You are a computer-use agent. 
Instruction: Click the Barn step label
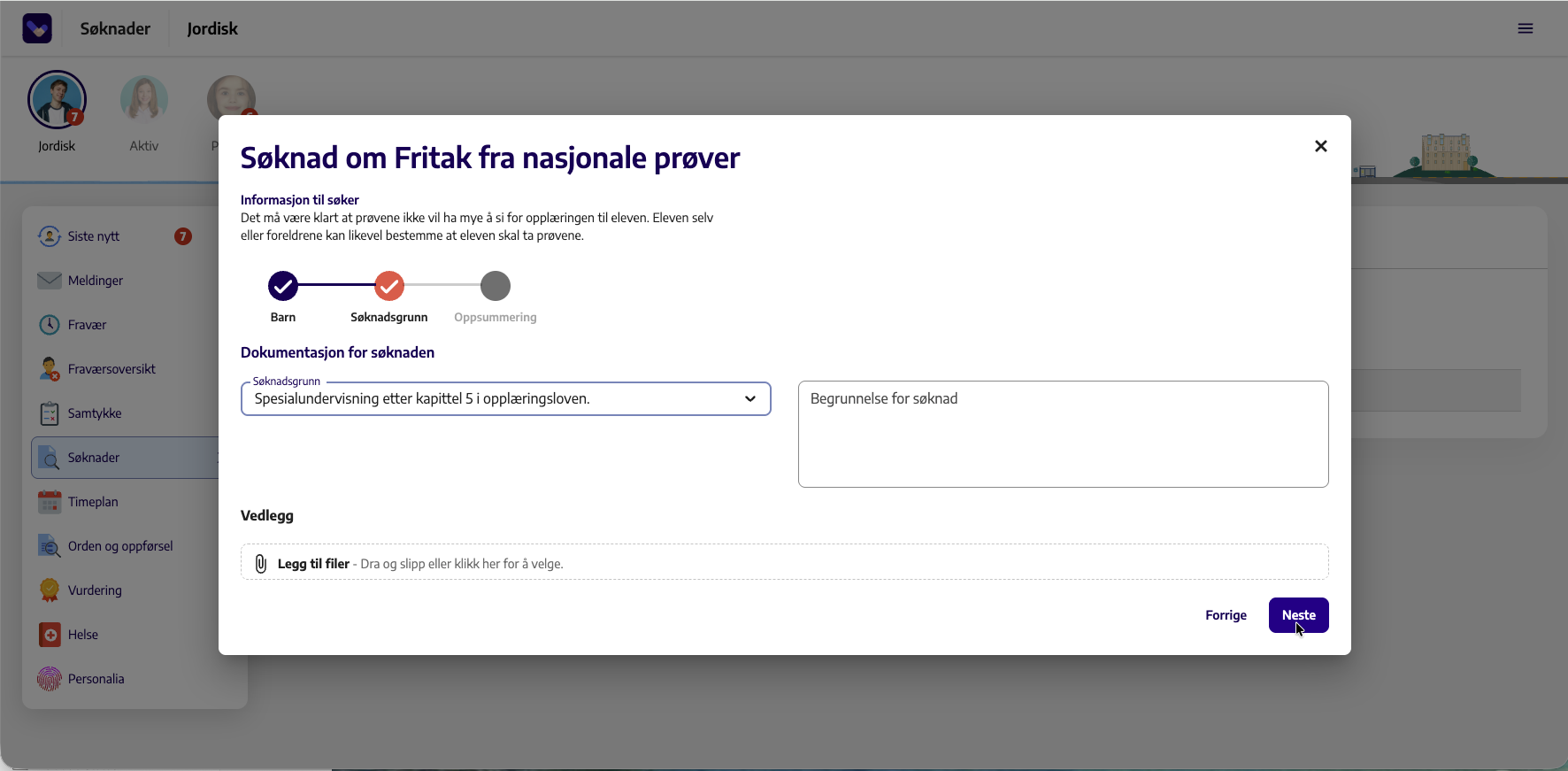[283, 317]
